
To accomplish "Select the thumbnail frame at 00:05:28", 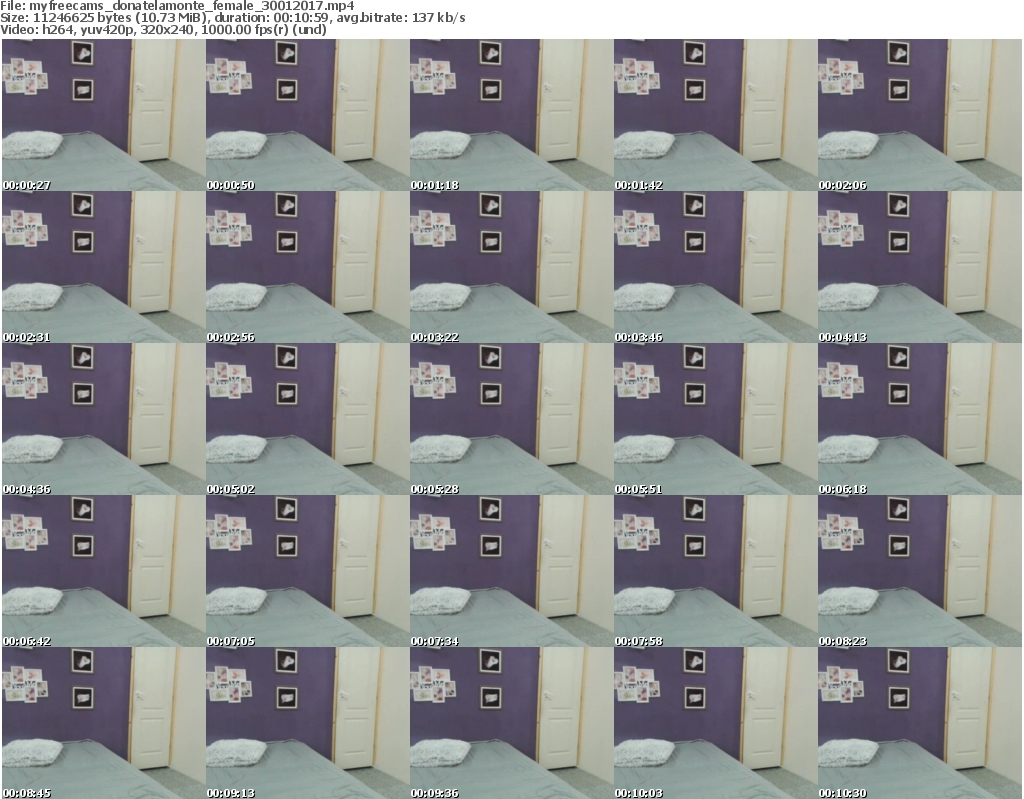I will pyautogui.click(x=511, y=419).
